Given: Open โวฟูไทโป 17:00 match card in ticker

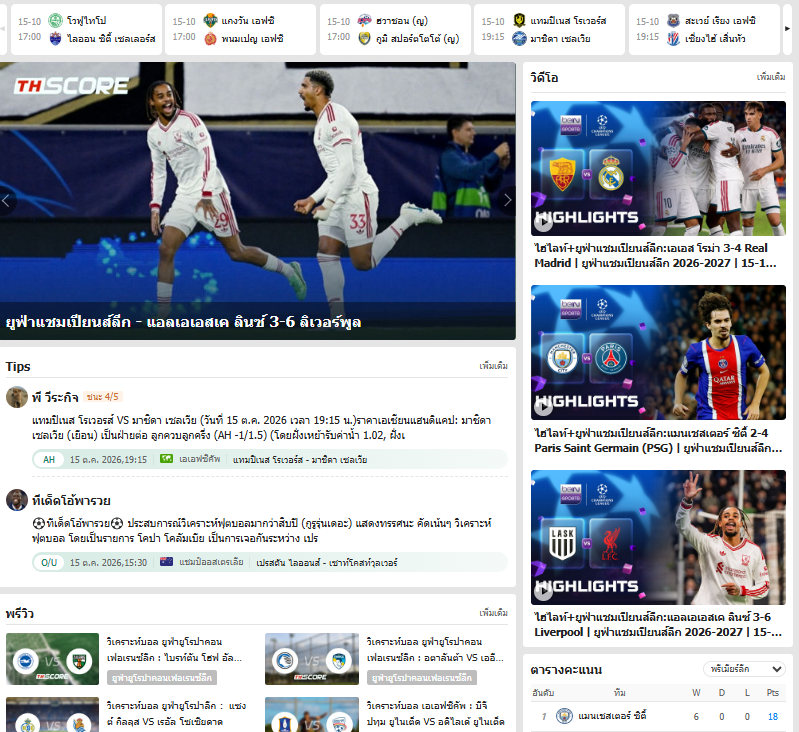Looking at the screenshot, I should (86, 29).
